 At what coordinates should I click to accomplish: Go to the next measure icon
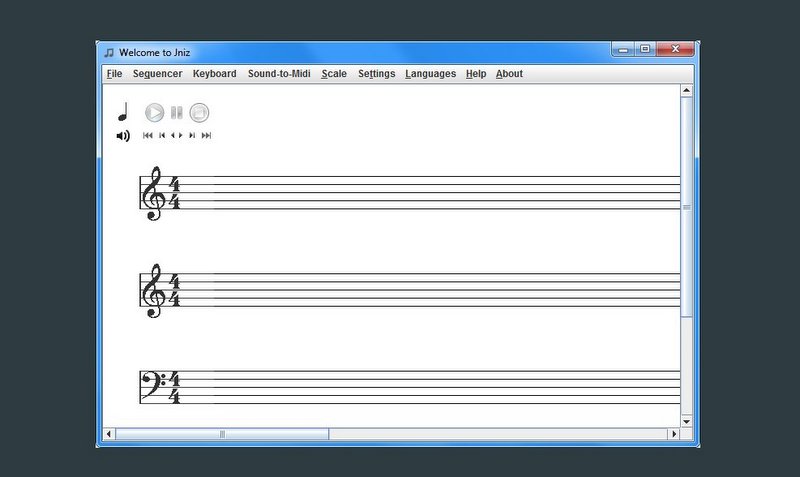tap(192, 135)
